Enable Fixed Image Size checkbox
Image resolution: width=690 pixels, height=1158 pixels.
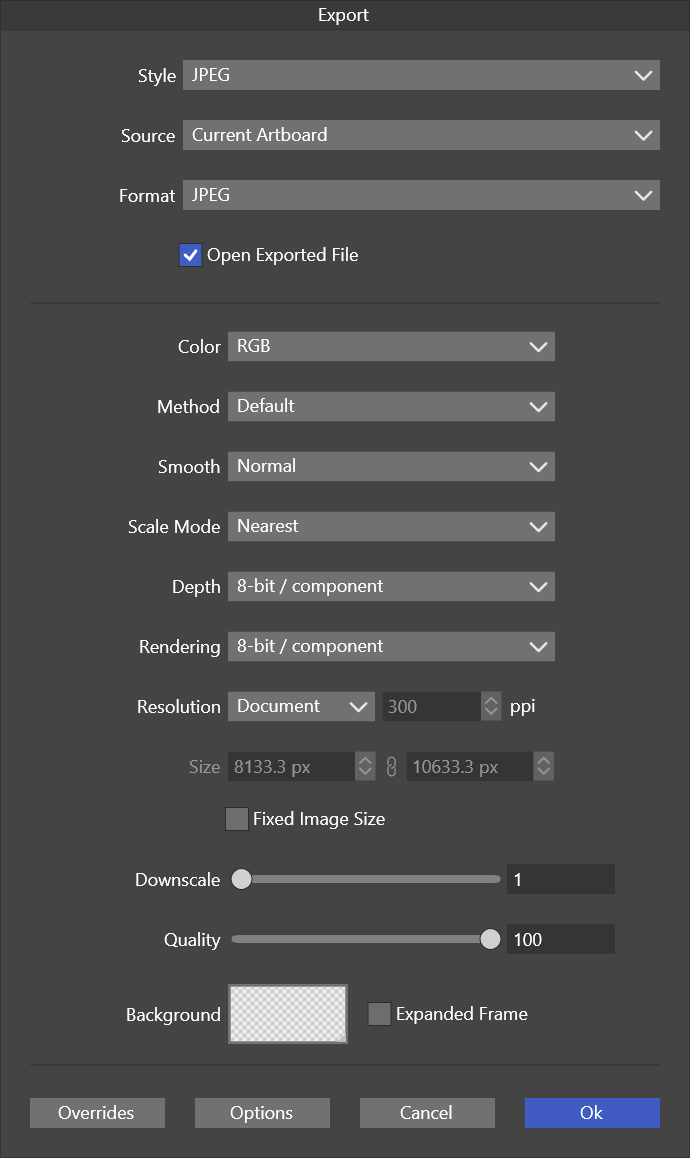tap(236, 819)
